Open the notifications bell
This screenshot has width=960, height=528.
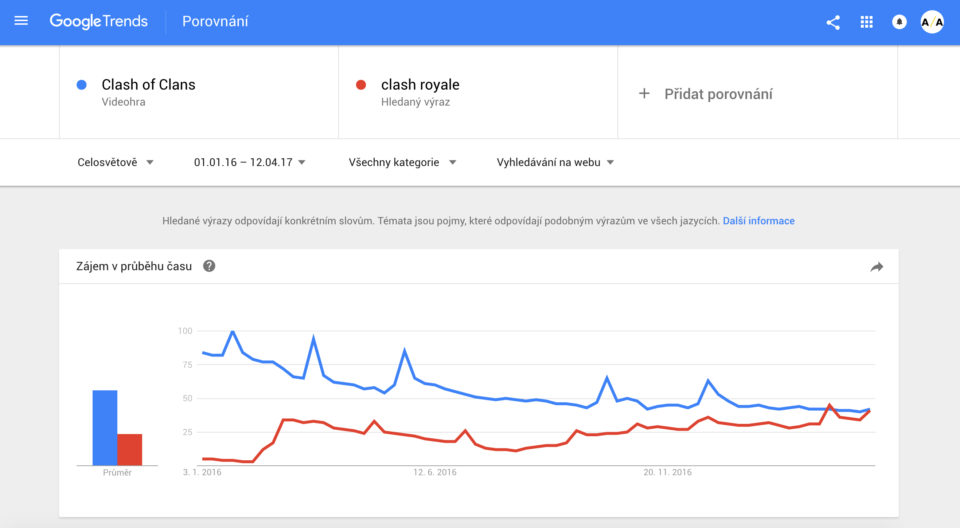899,22
